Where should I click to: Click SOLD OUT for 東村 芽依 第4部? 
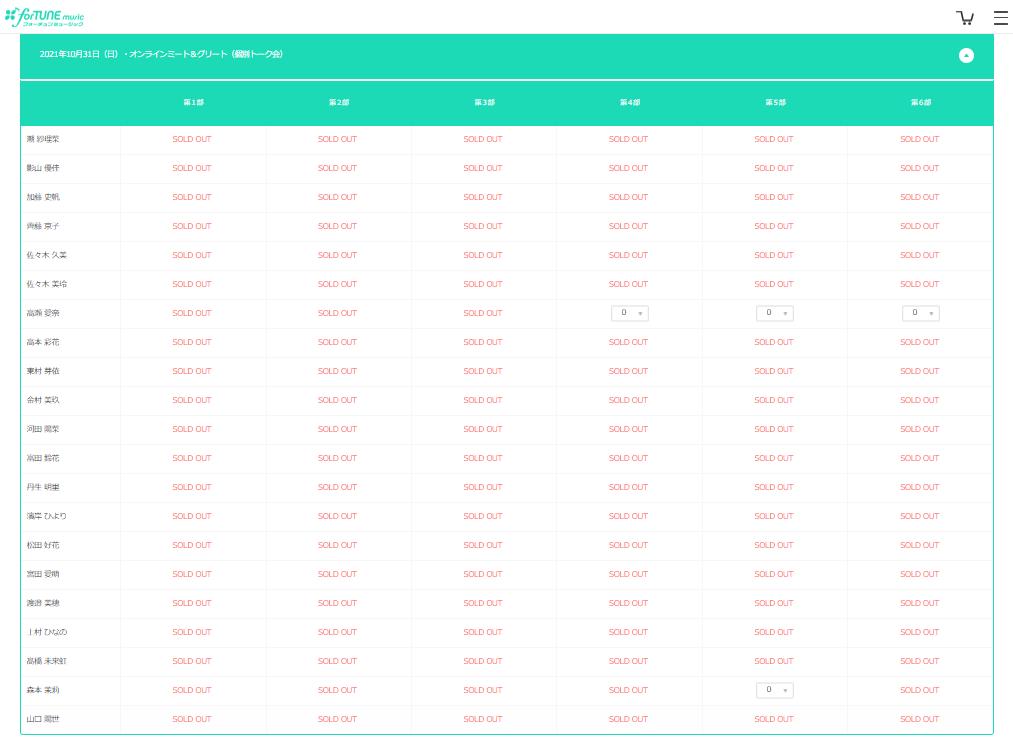(x=628, y=371)
